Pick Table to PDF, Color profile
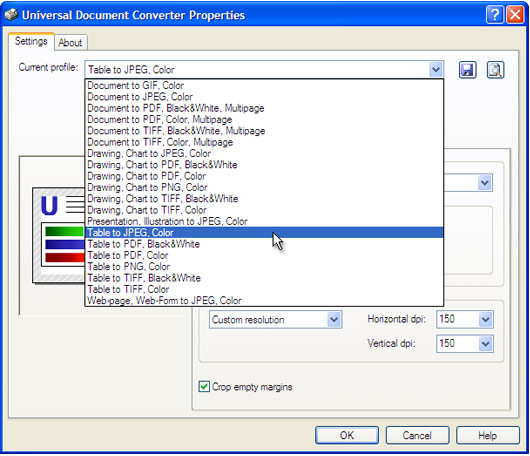Viewport: 530px width, 456px height. pyautogui.click(x=264, y=255)
